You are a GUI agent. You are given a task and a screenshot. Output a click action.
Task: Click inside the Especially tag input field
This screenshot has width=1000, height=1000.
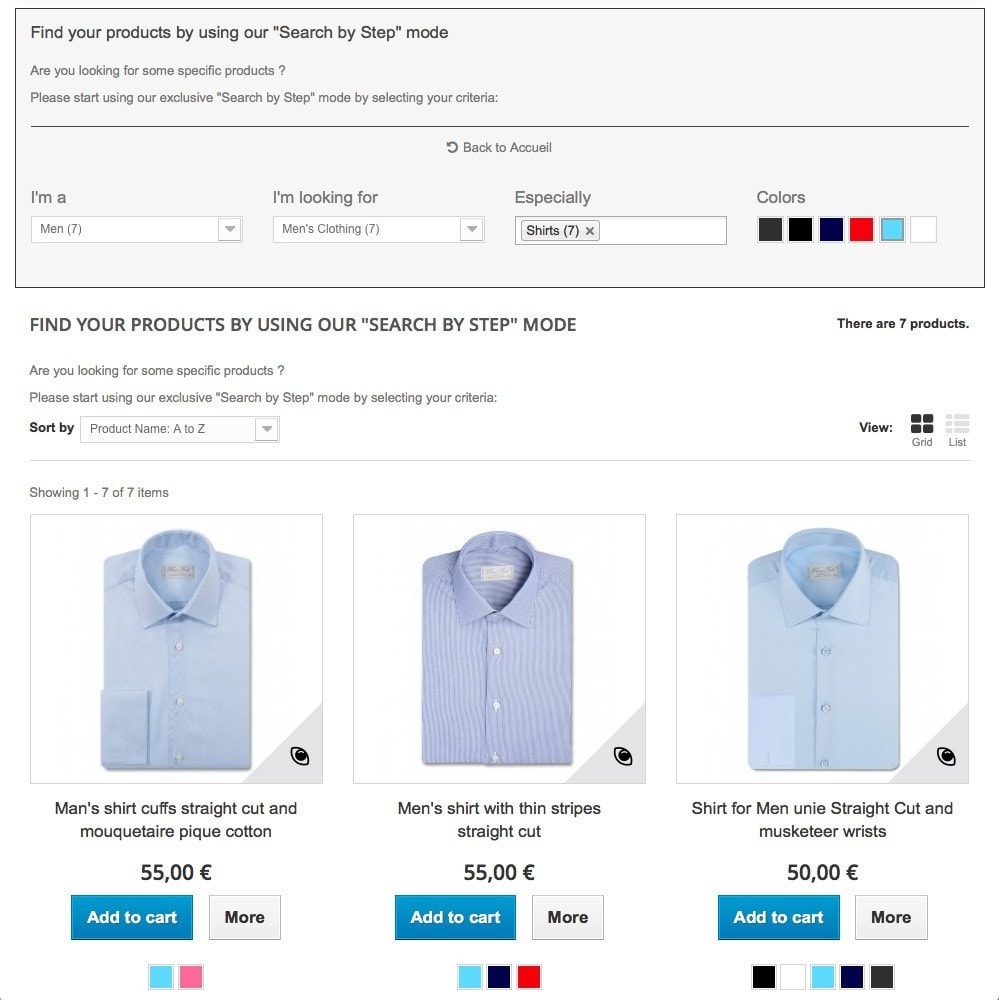click(662, 231)
